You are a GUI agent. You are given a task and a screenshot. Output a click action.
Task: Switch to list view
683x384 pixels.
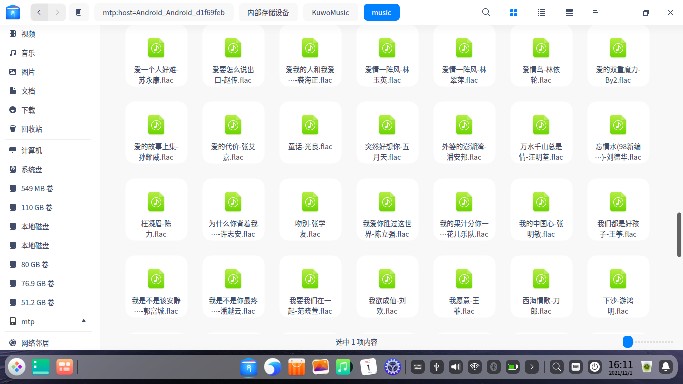click(x=541, y=13)
